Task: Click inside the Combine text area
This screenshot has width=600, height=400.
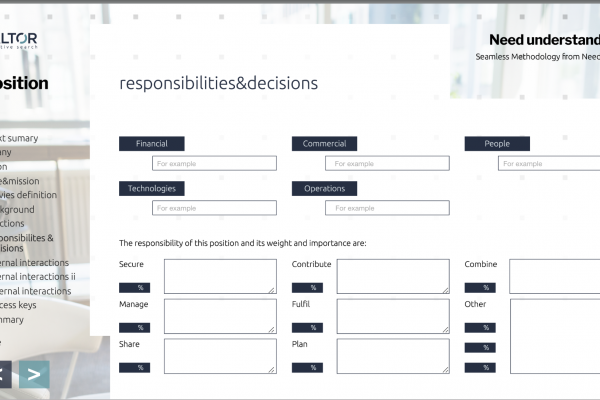Action: tap(555, 276)
